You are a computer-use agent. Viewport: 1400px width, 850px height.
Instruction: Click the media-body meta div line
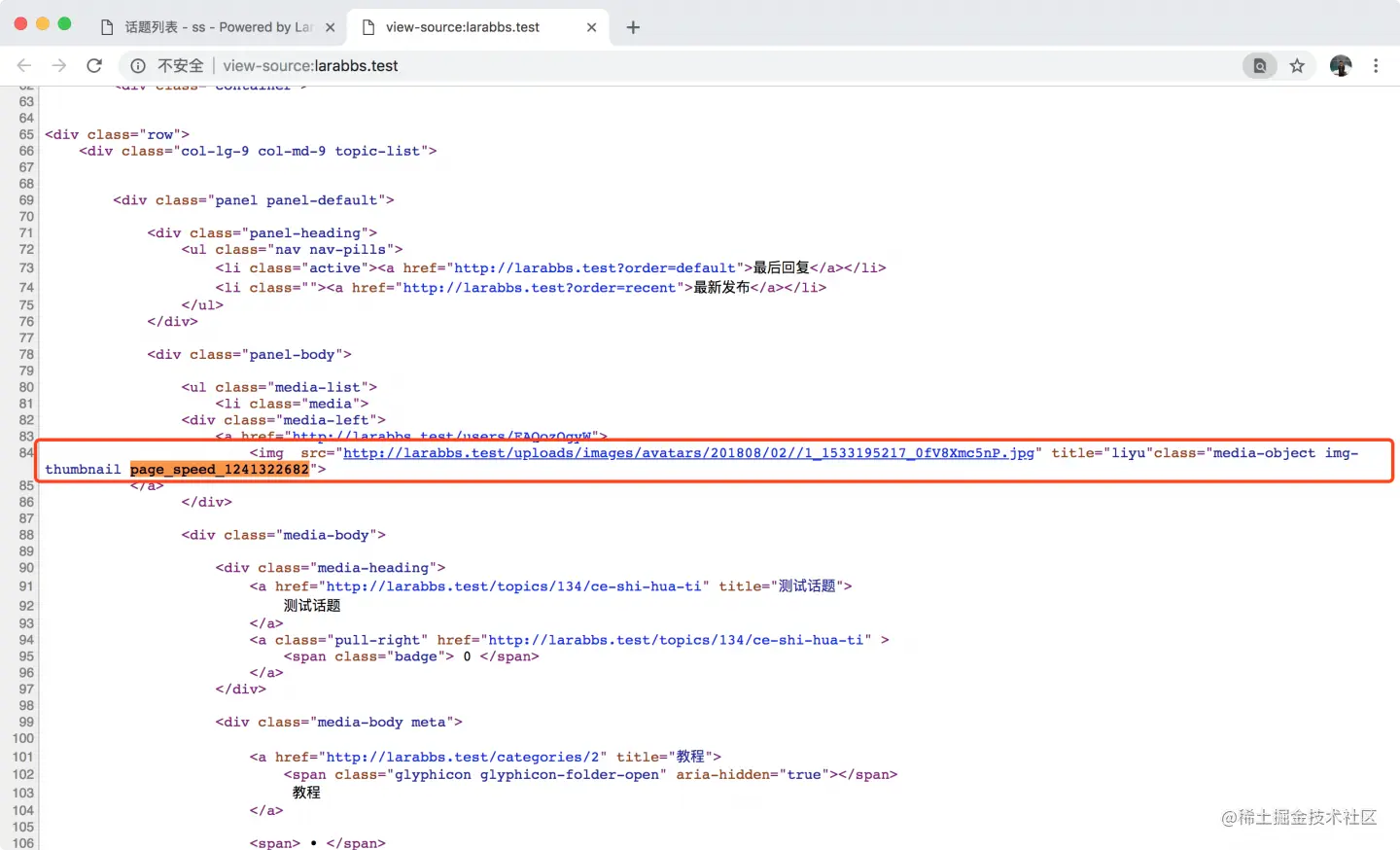pyautogui.click(x=338, y=722)
